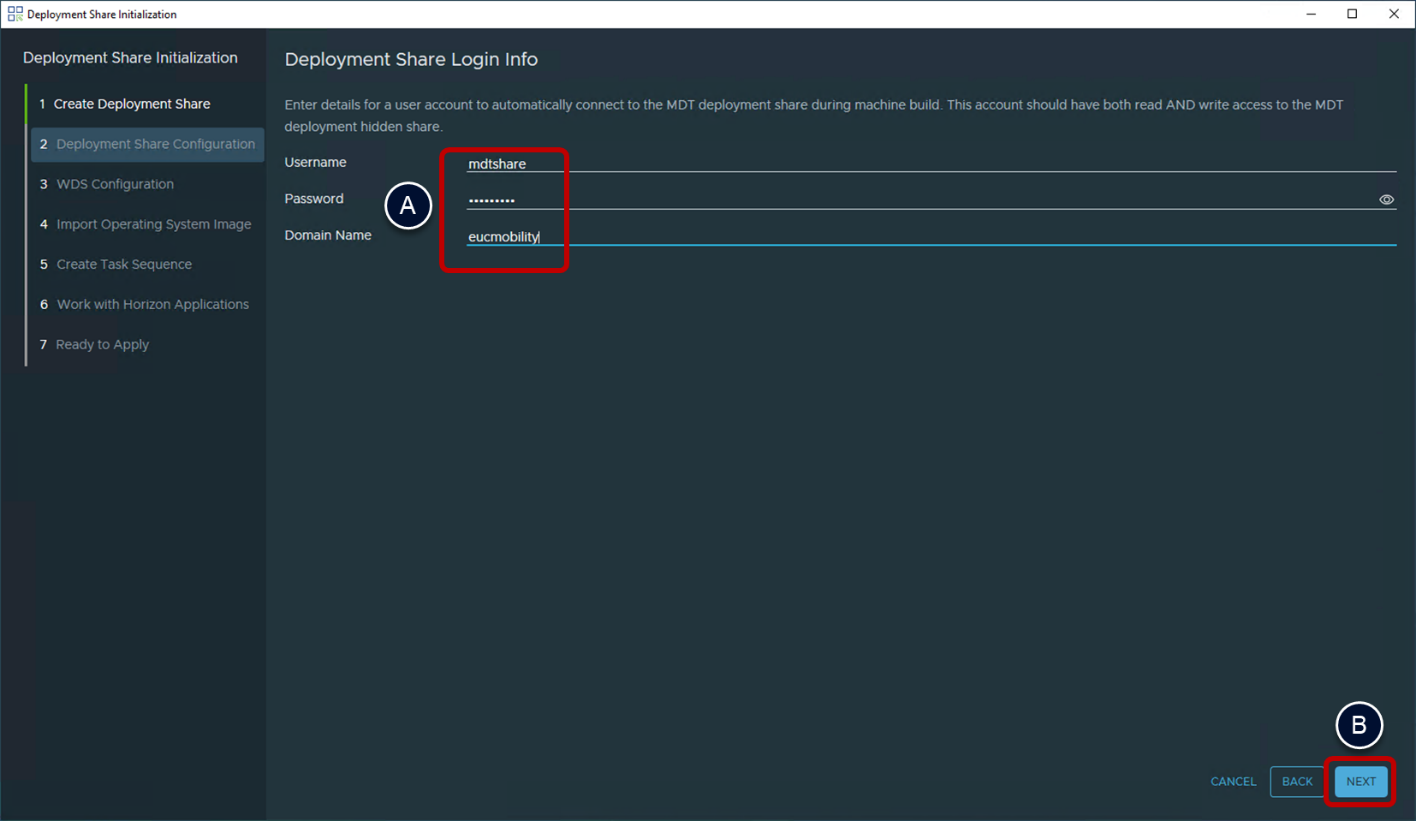This screenshot has height=821, width=1416.
Task: Close the Deployment Share Initialization window
Action: tap(1394, 14)
